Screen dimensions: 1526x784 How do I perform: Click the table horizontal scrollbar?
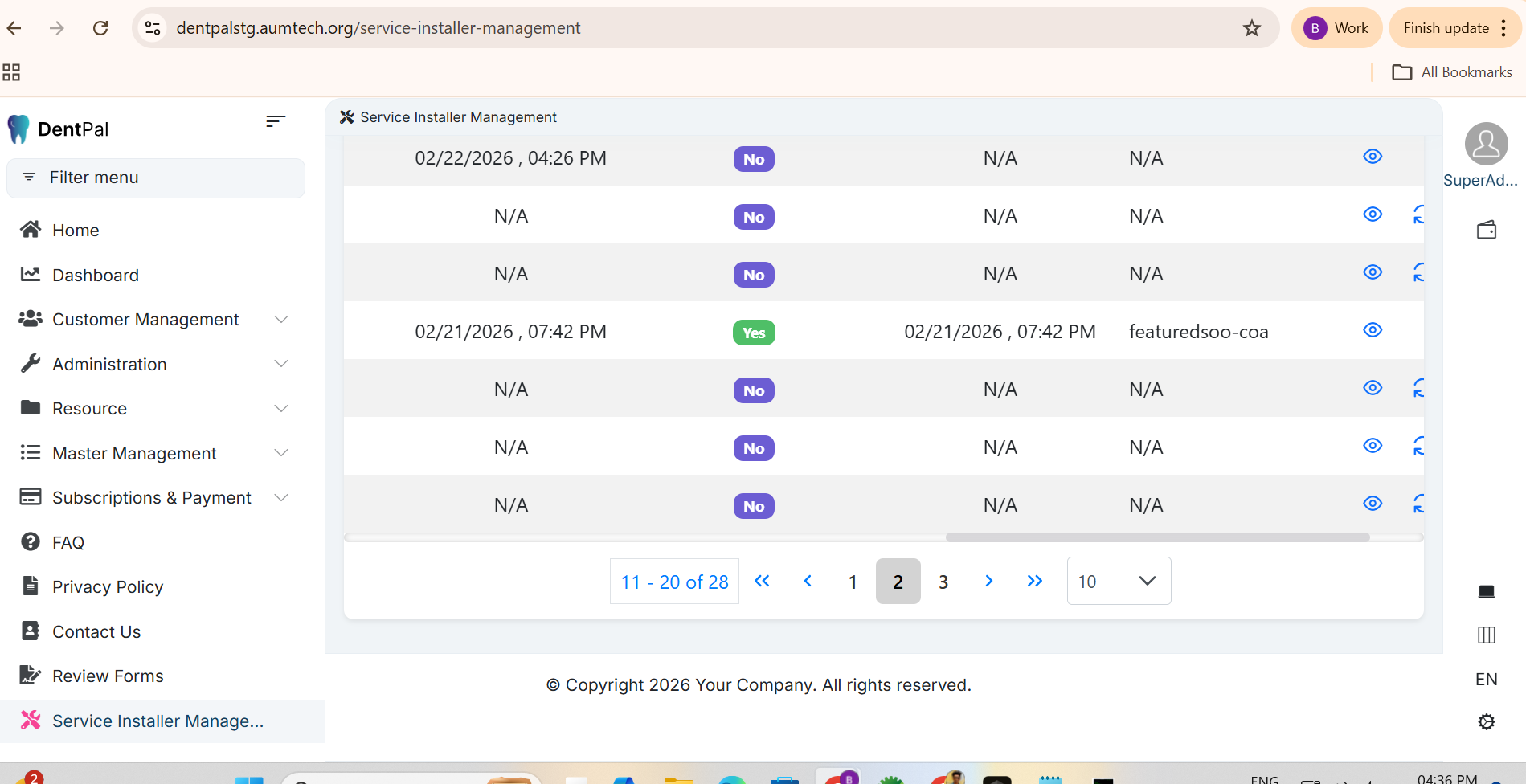click(1157, 537)
